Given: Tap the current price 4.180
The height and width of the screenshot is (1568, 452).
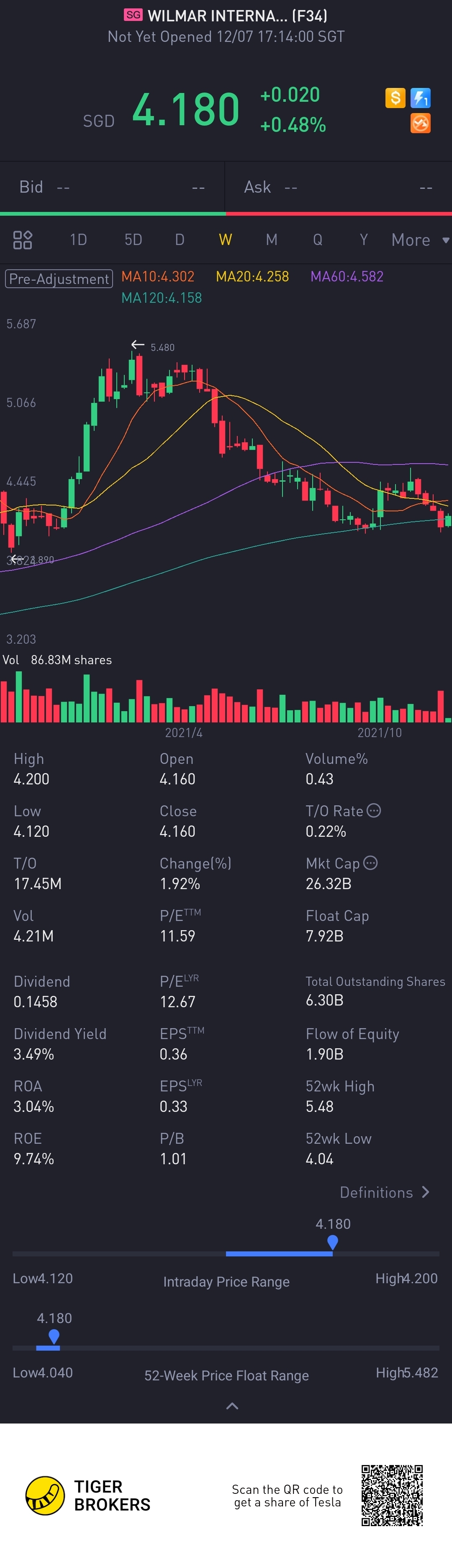Looking at the screenshot, I should pyautogui.click(x=185, y=110).
